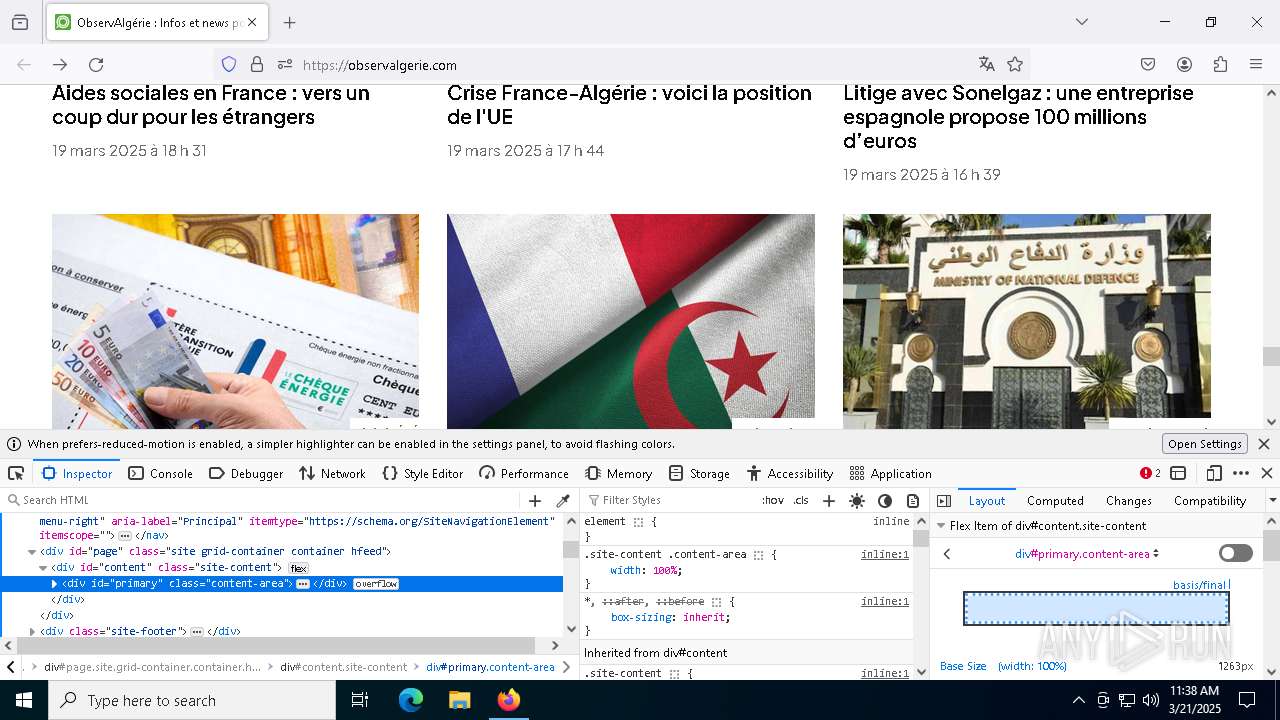Screen dimensions: 1280x720
Task: Collapse the div#page node
Action: [x=32, y=552]
